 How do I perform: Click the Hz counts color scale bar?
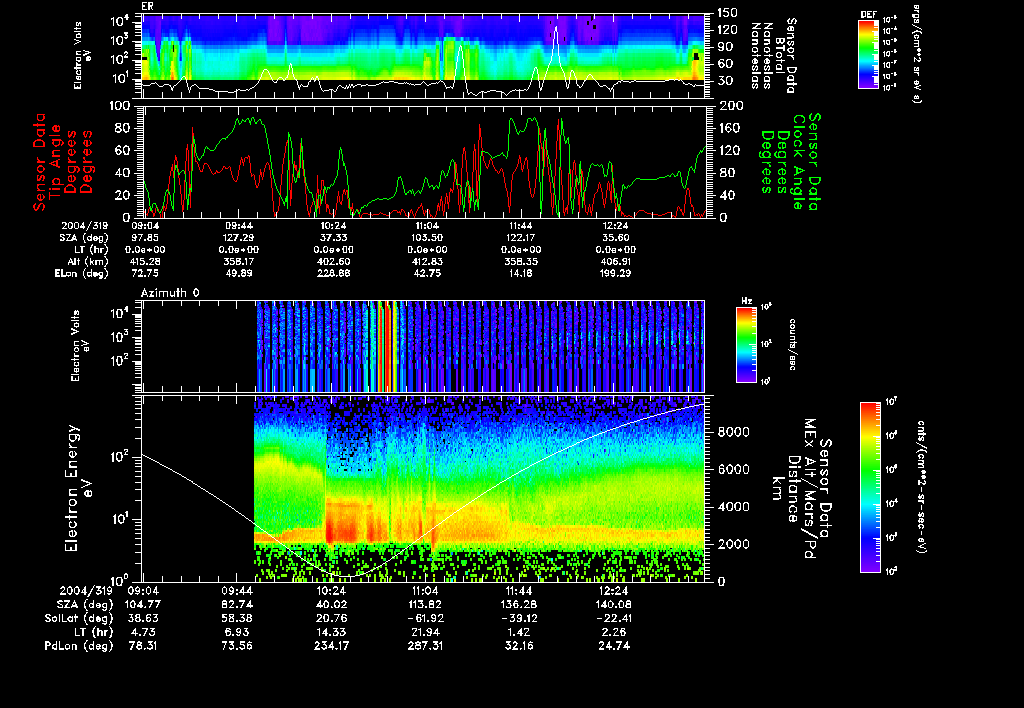tap(746, 344)
